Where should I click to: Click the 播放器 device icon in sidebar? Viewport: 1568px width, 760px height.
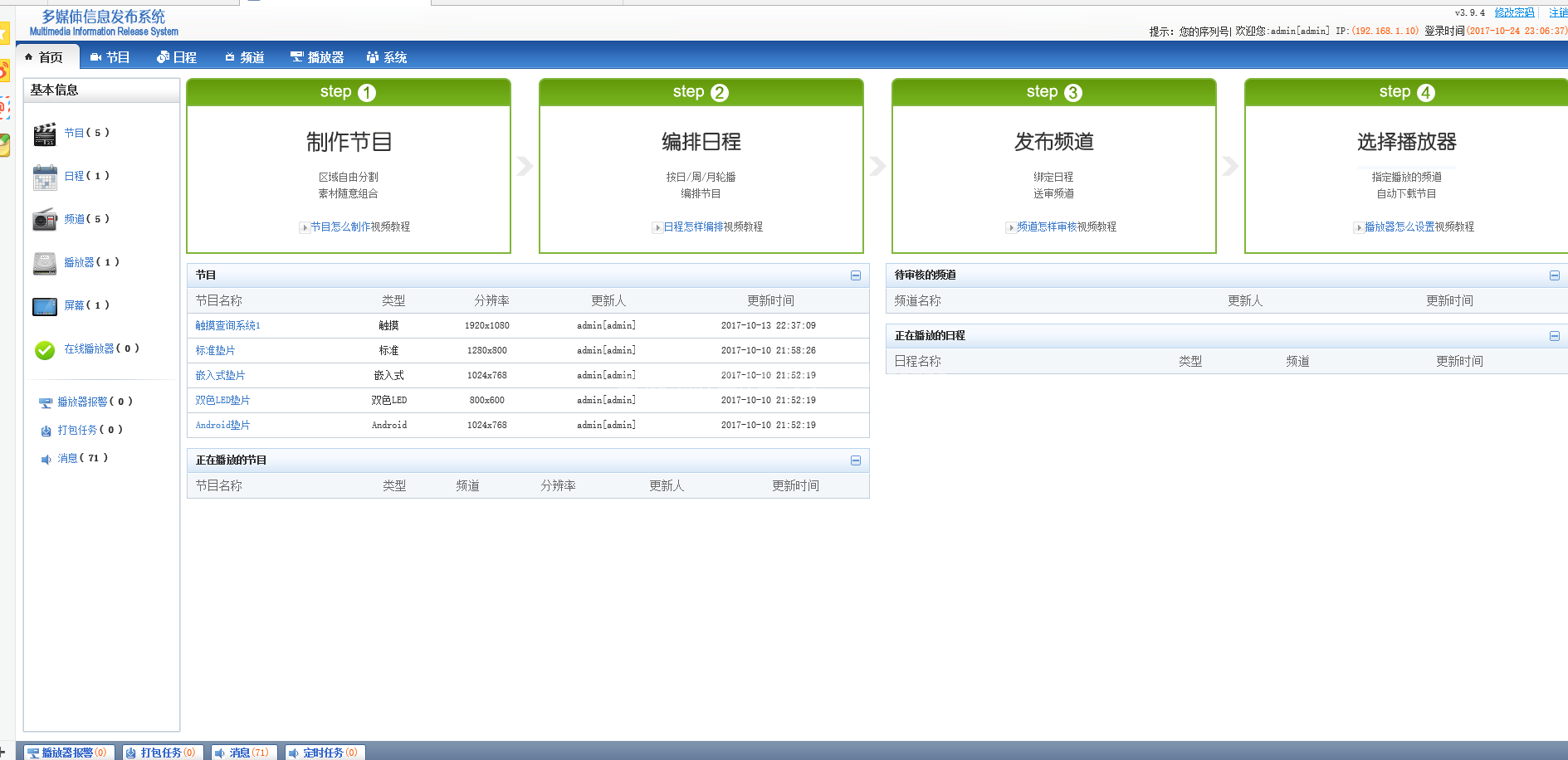pyautogui.click(x=45, y=263)
